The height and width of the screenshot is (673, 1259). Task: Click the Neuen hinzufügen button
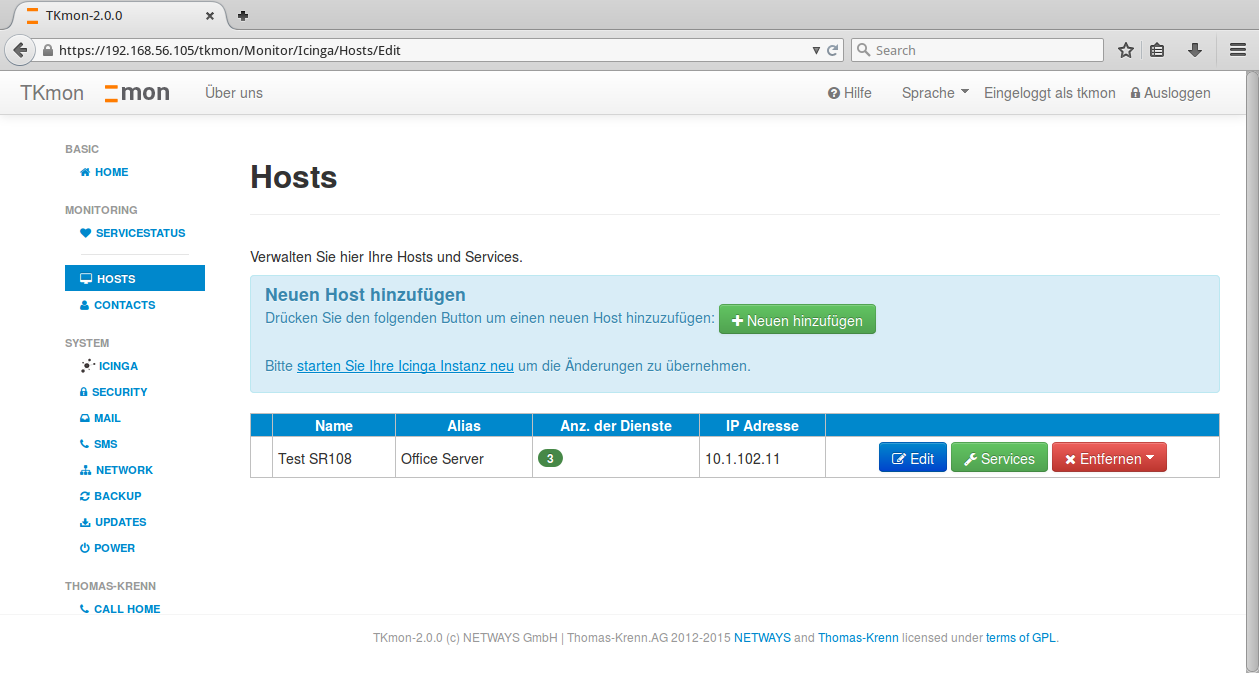[x=797, y=320]
